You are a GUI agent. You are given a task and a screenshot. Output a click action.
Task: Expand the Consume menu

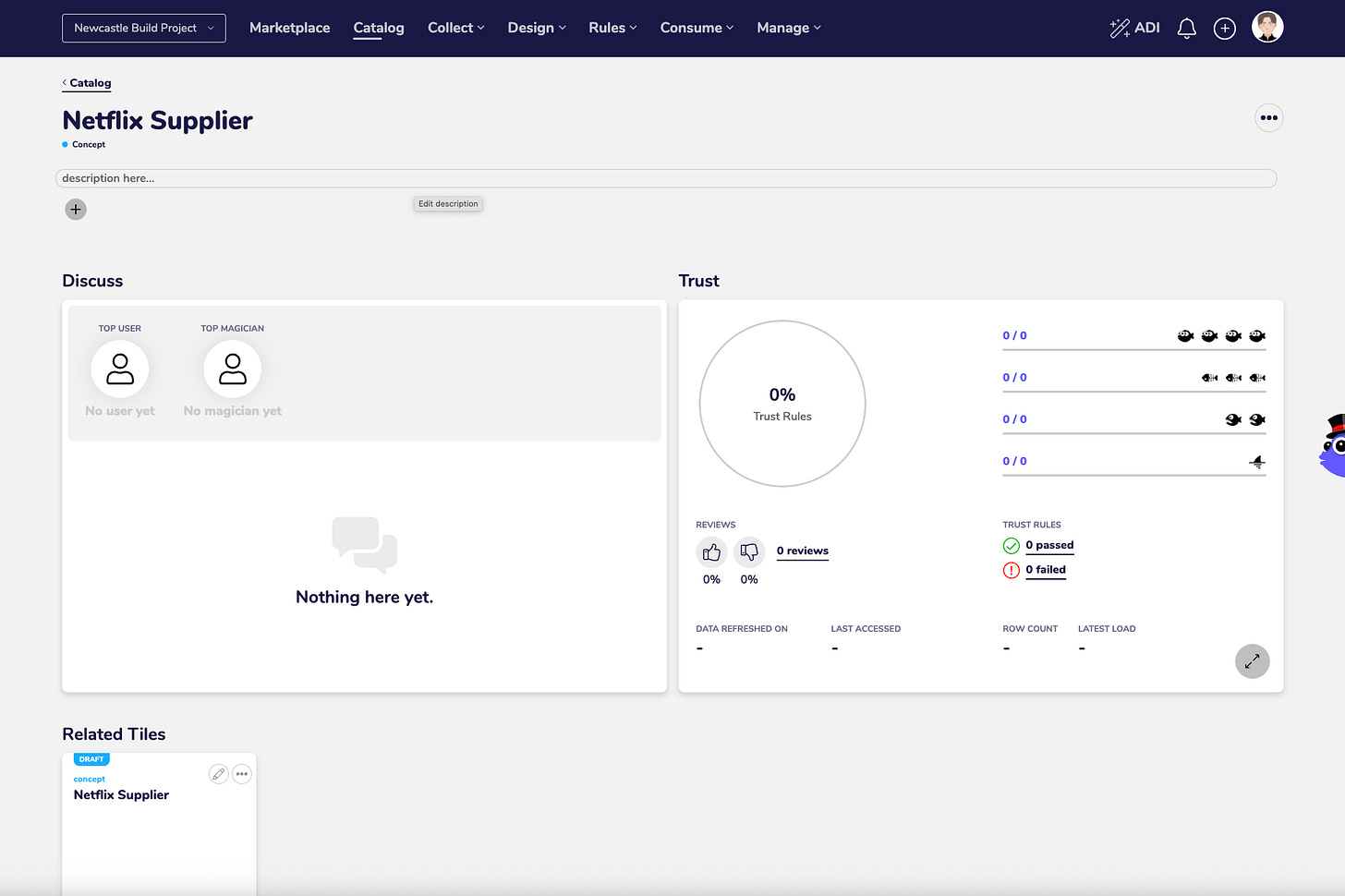[x=697, y=28]
